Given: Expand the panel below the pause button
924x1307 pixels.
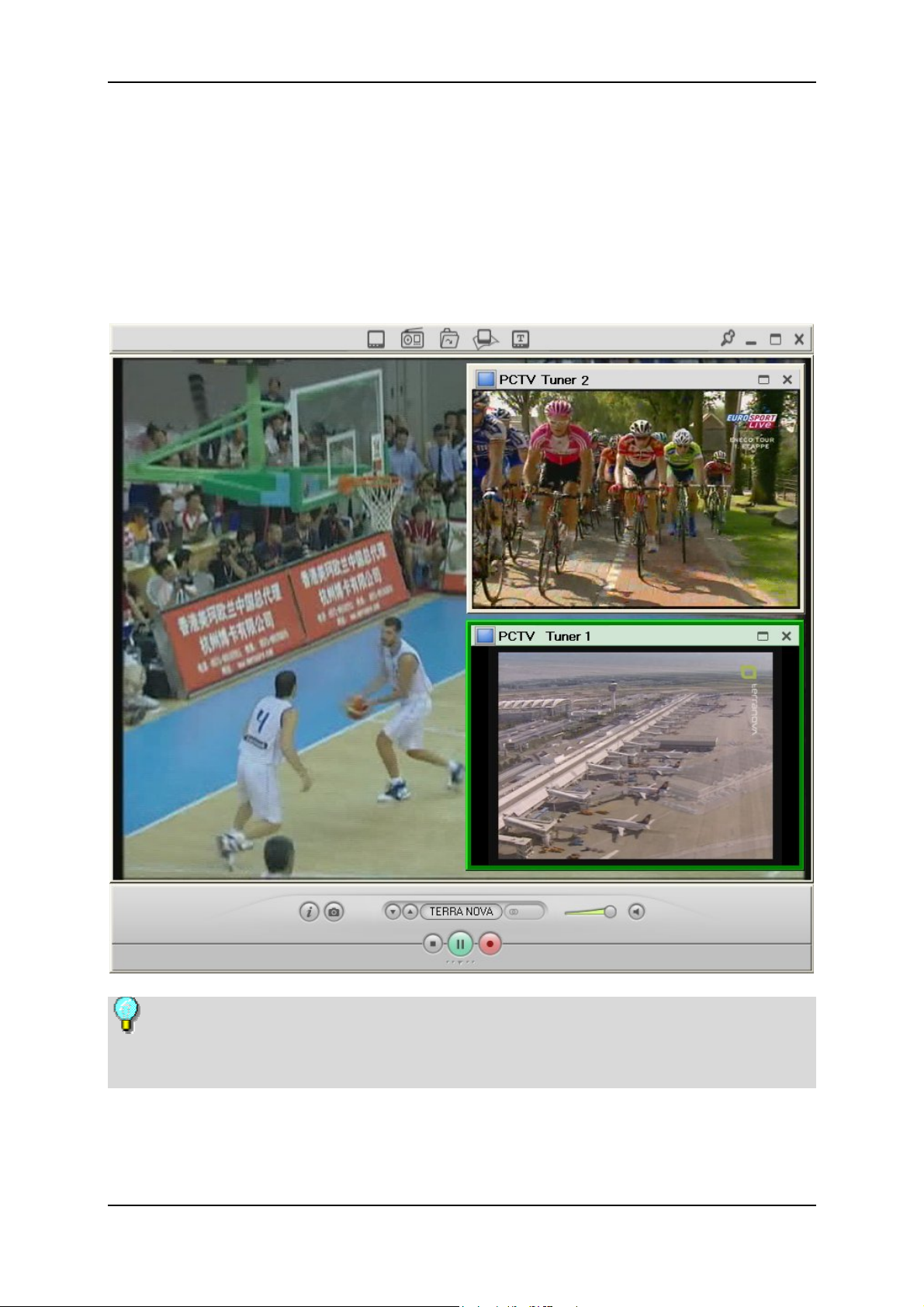Looking at the screenshot, I should pyautogui.click(x=460, y=963).
